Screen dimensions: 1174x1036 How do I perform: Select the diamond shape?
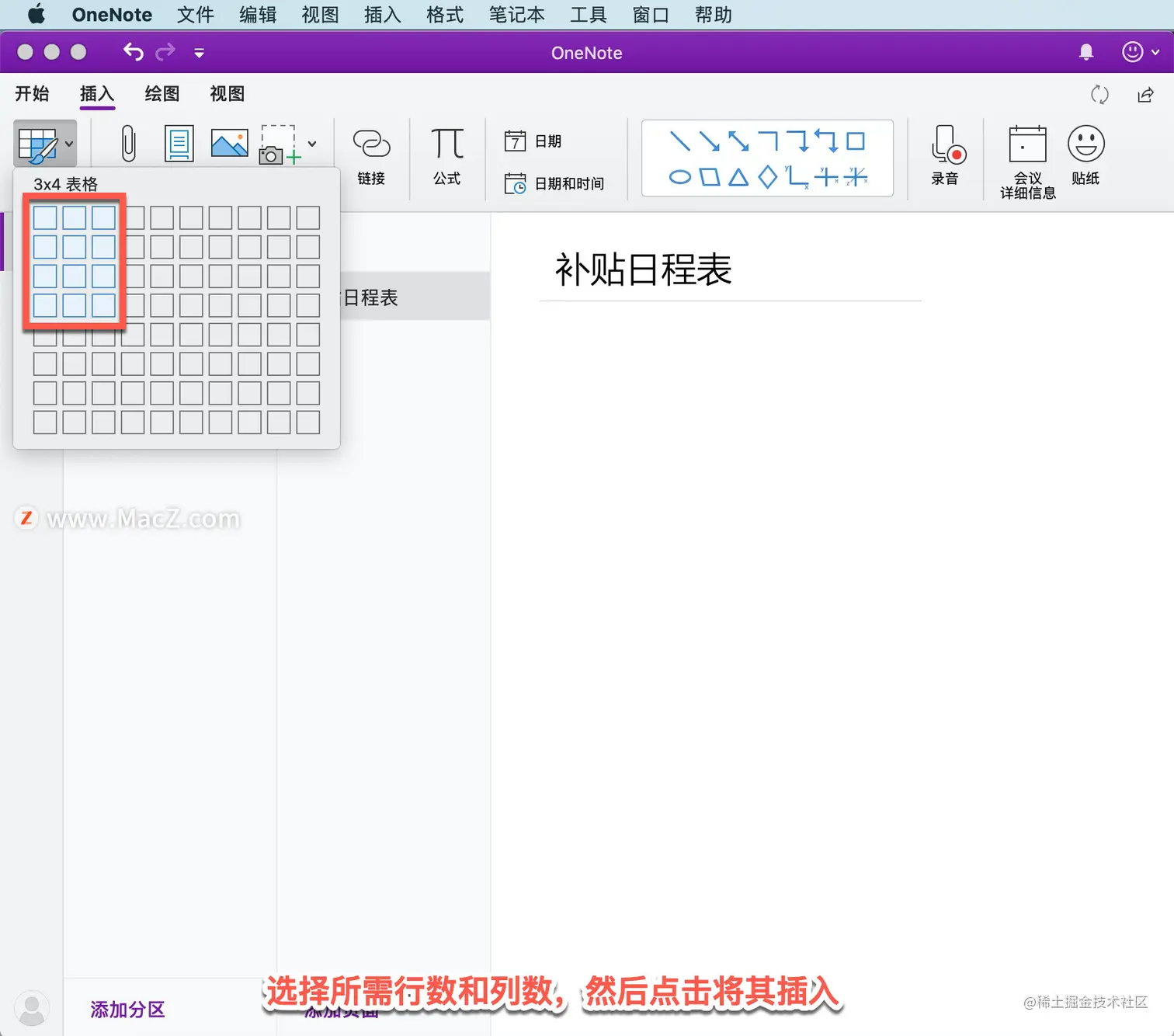[x=768, y=177]
